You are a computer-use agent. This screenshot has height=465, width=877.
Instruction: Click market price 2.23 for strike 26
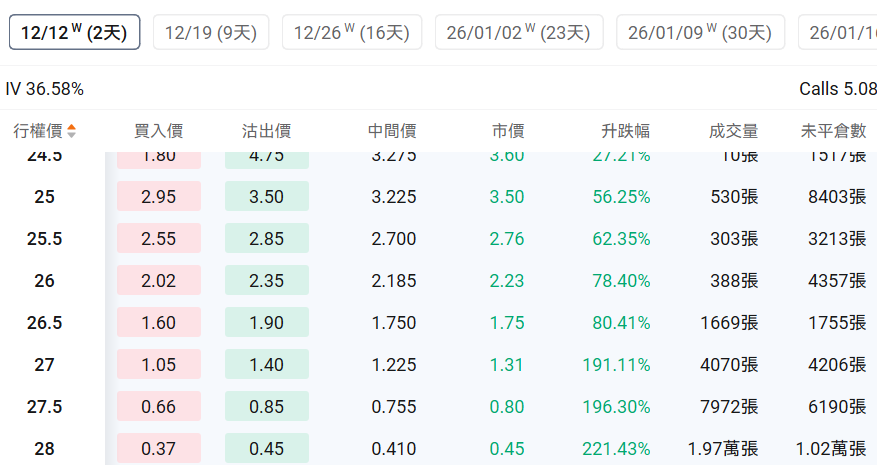point(507,281)
